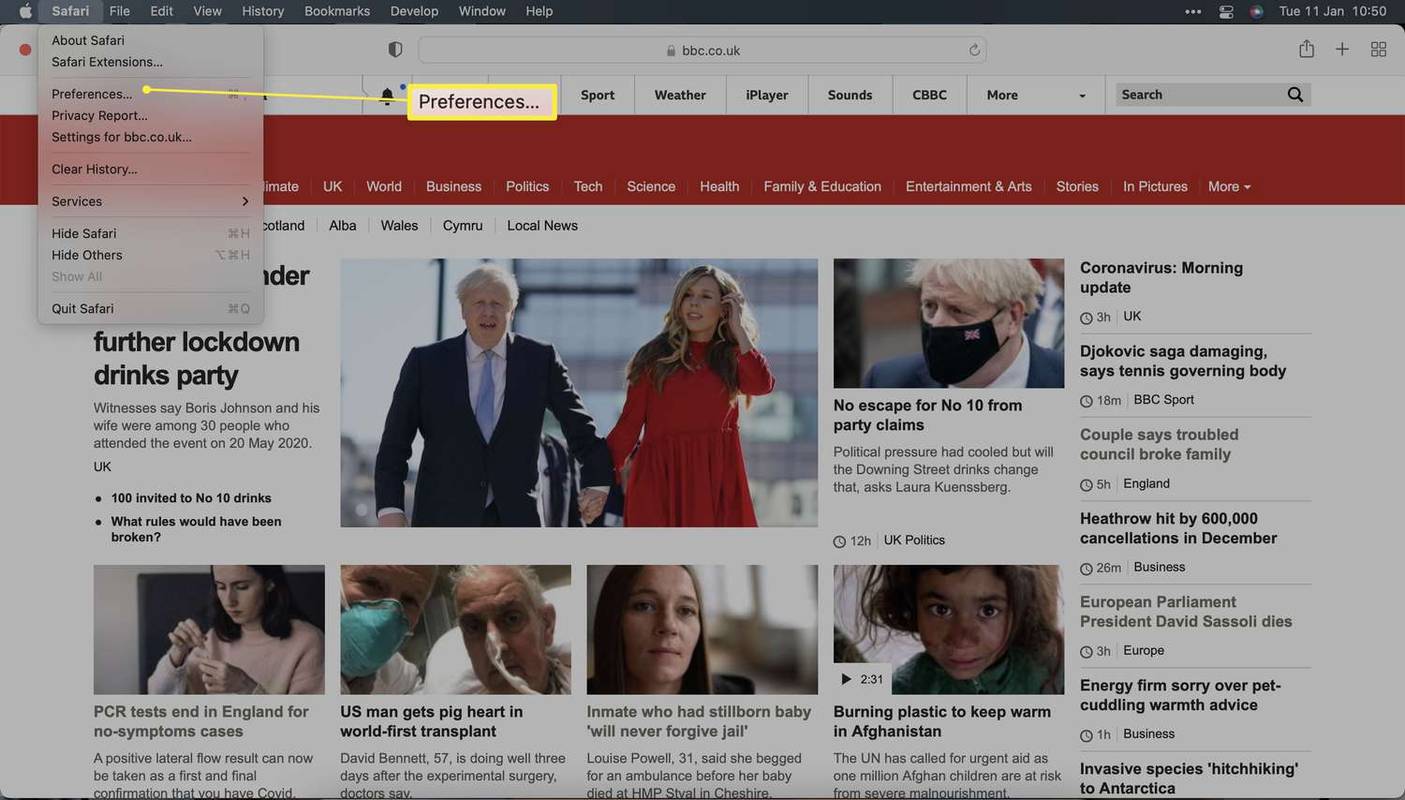Viewport: 1405px width, 800px height.
Task: Open the CBBC link
Action: [x=929, y=95]
